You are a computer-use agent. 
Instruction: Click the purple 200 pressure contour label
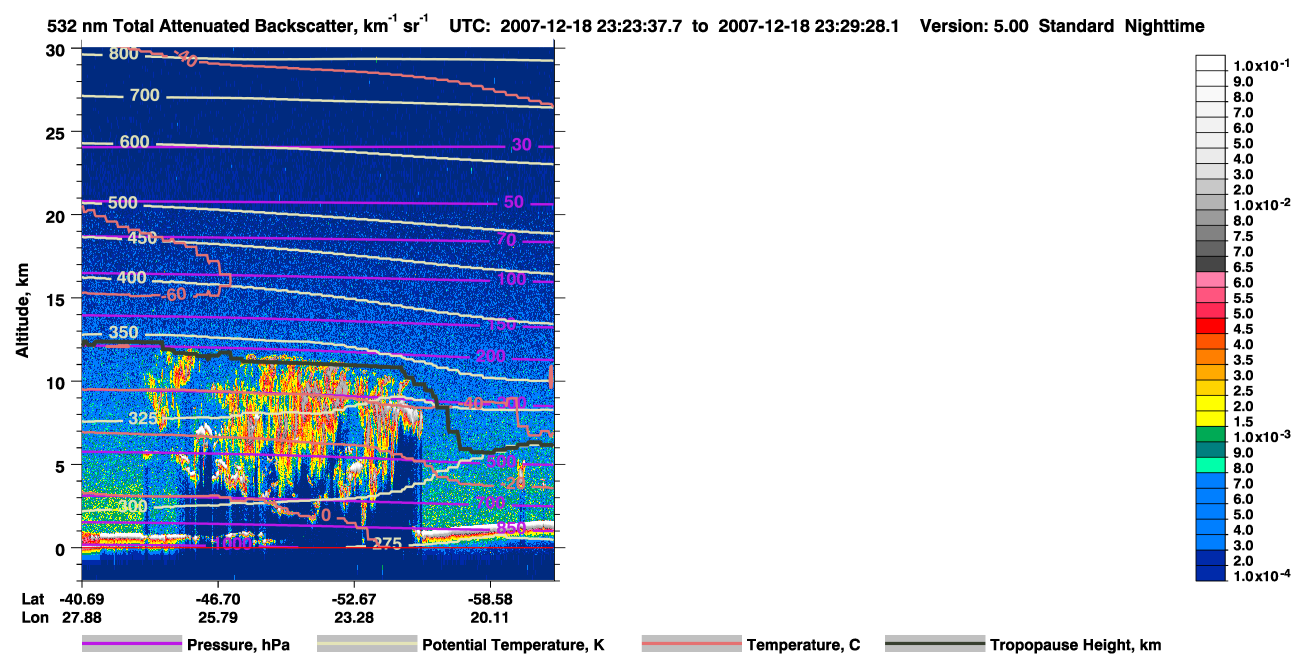click(x=491, y=356)
